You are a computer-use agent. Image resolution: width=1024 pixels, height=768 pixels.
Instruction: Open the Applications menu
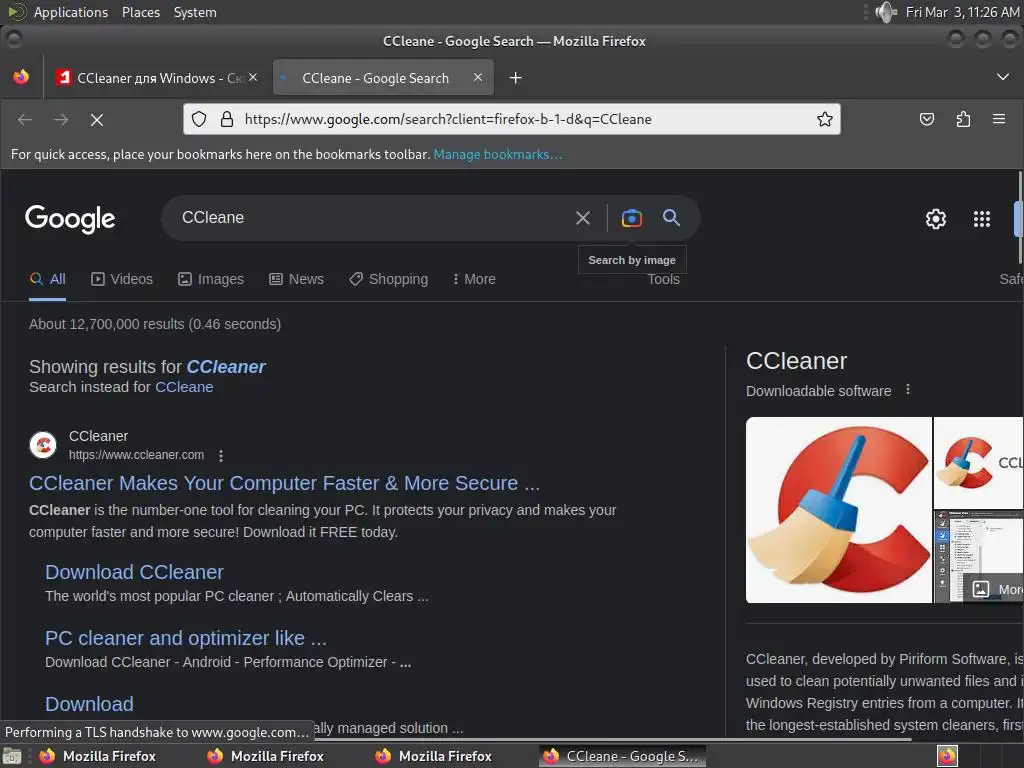click(x=71, y=12)
